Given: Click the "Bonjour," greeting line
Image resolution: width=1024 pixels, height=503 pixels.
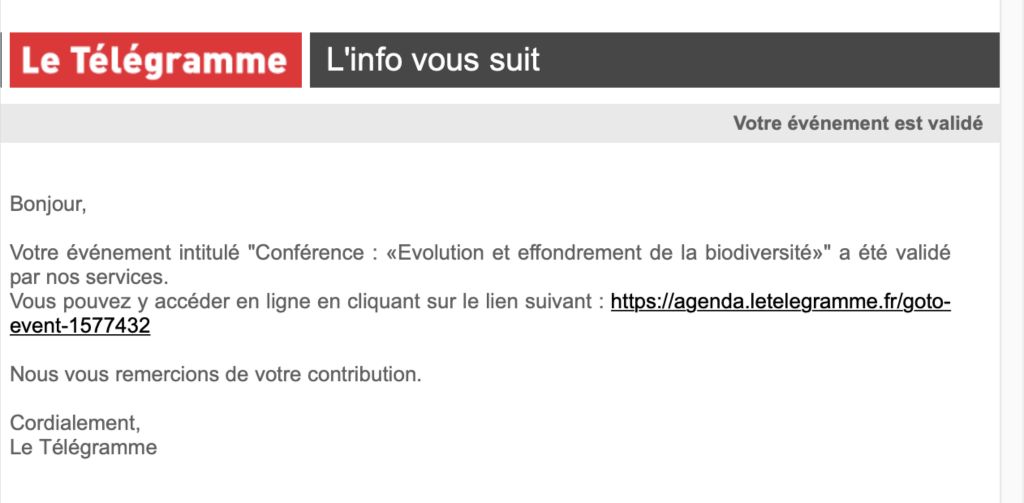Looking at the screenshot, I should pyautogui.click(x=48, y=204).
